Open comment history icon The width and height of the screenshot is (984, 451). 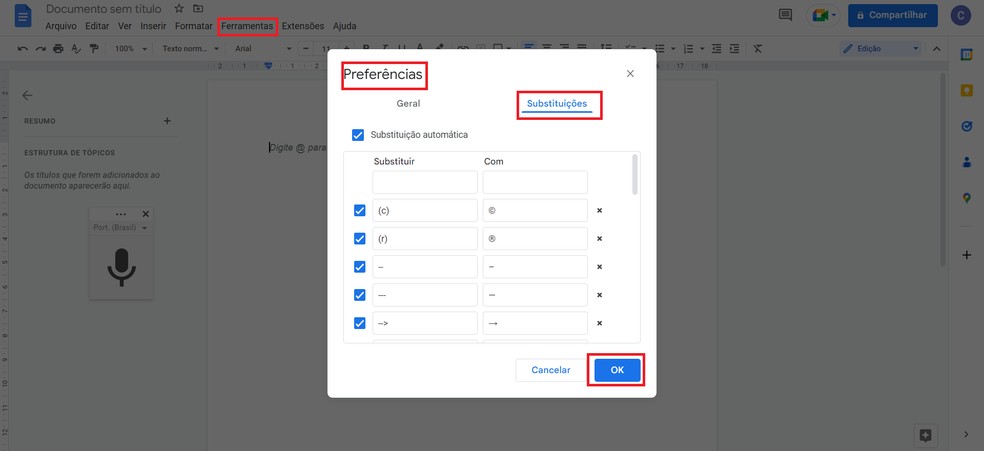[785, 15]
